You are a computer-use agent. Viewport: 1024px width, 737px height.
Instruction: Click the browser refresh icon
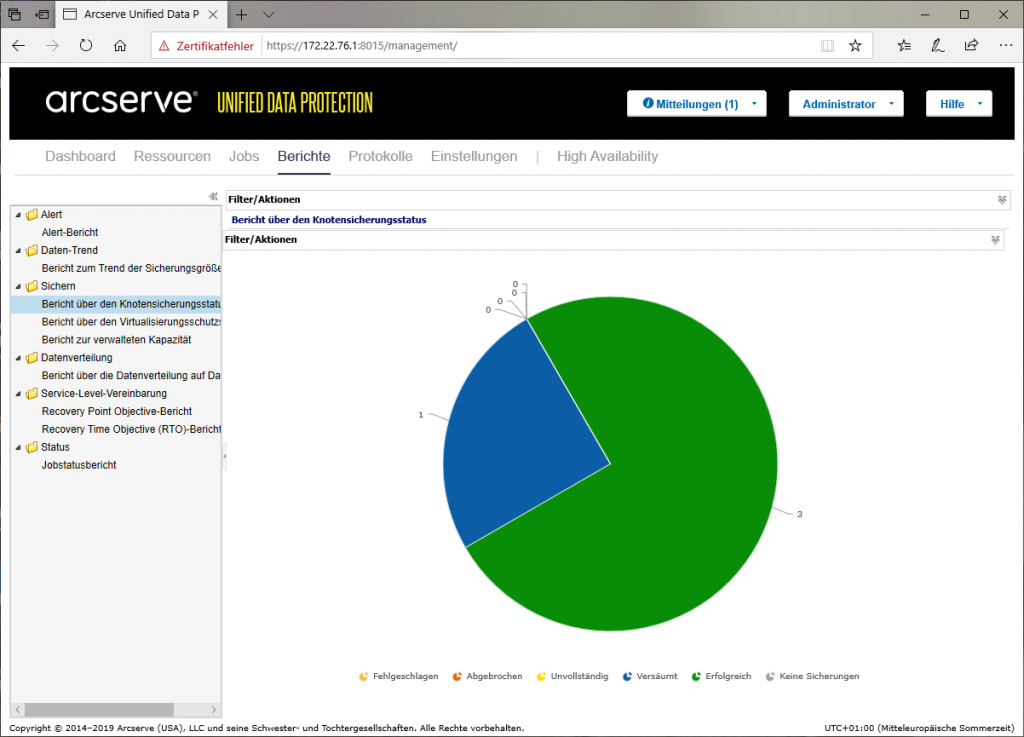coord(86,45)
